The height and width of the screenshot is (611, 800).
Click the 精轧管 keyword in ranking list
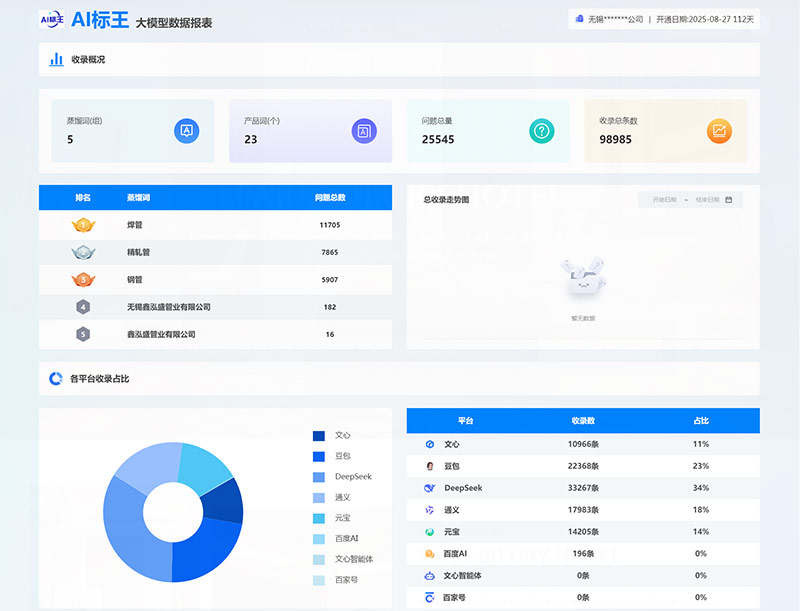point(139,252)
